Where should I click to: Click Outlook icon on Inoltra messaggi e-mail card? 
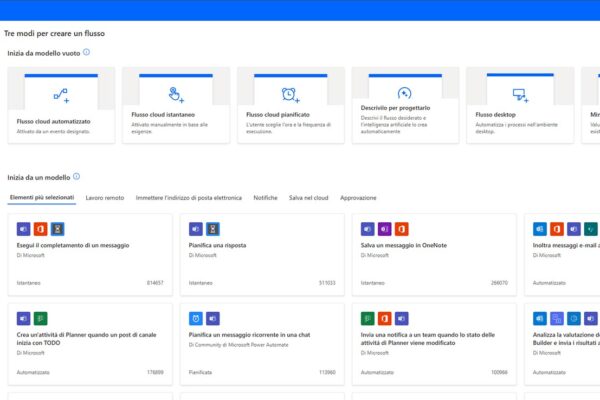(x=540, y=229)
